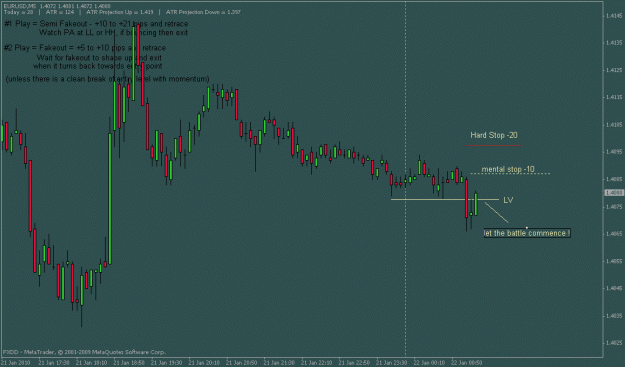Select the 'LV' label

pos(508,200)
